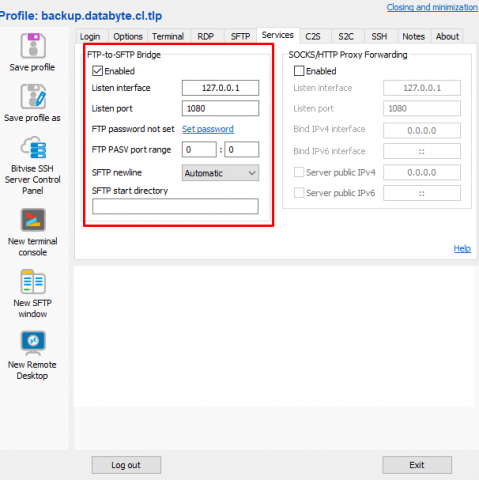This screenshot has width=479, height=480.
Task: Switch to the Login tab
Action: 90,36
